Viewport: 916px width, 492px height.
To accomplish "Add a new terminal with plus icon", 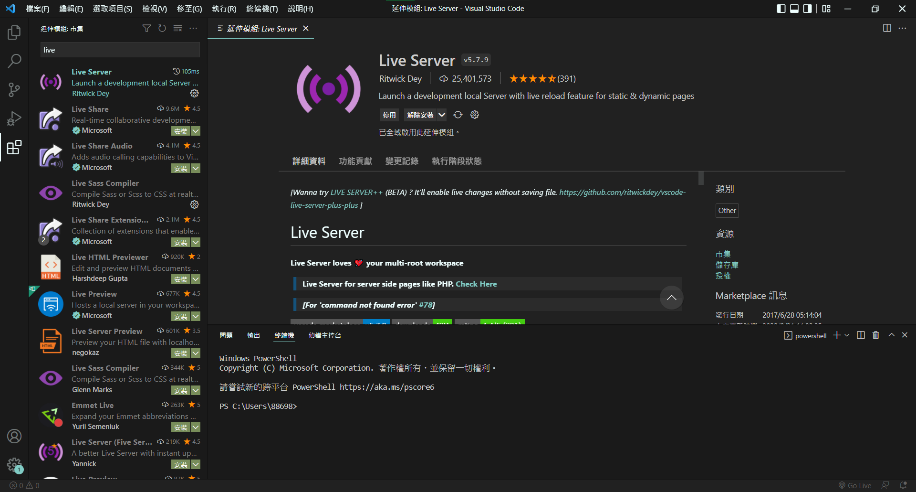I will pos(837,335).
